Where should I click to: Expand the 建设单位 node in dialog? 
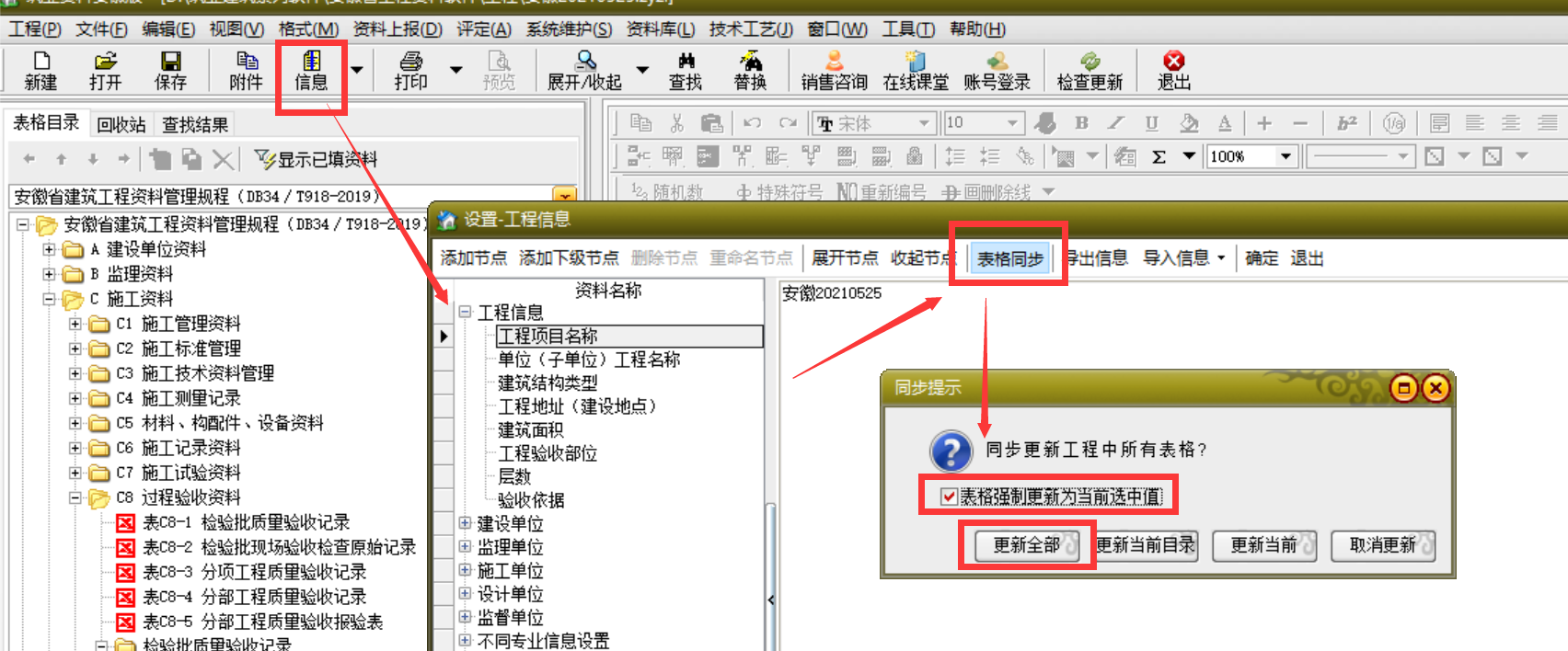465,523
